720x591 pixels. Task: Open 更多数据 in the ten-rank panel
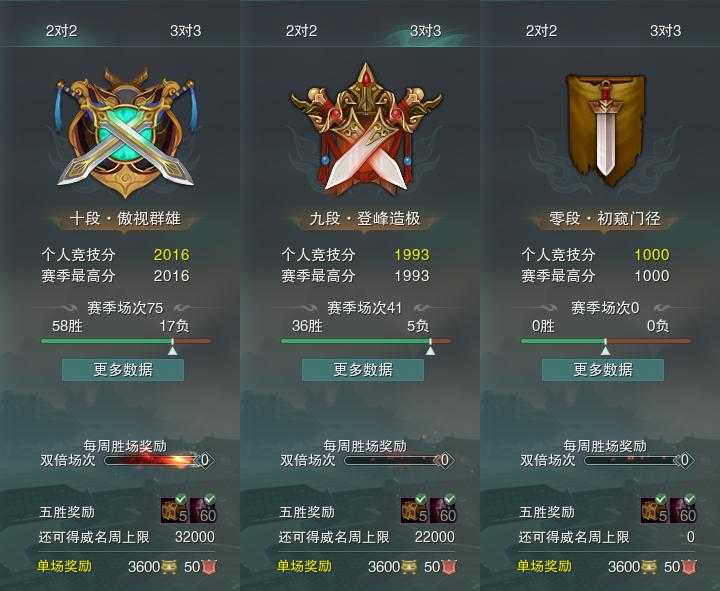pyautogui.click(x=123, y=370)
